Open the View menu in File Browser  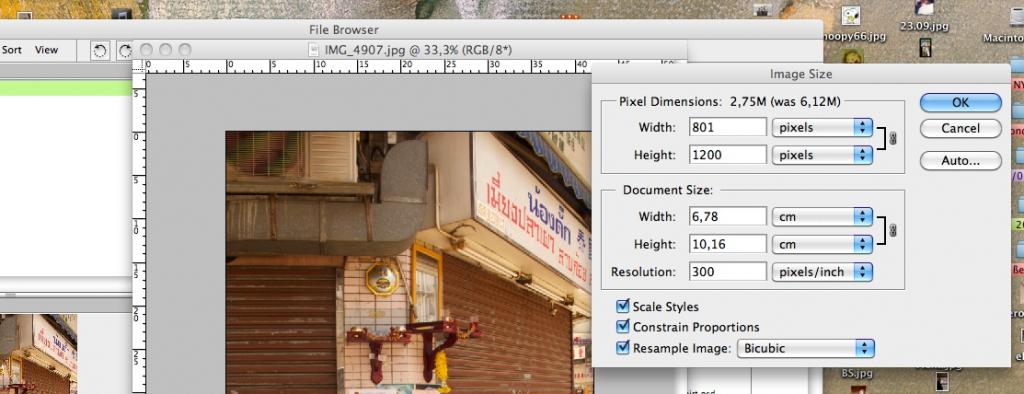[46, 50]
